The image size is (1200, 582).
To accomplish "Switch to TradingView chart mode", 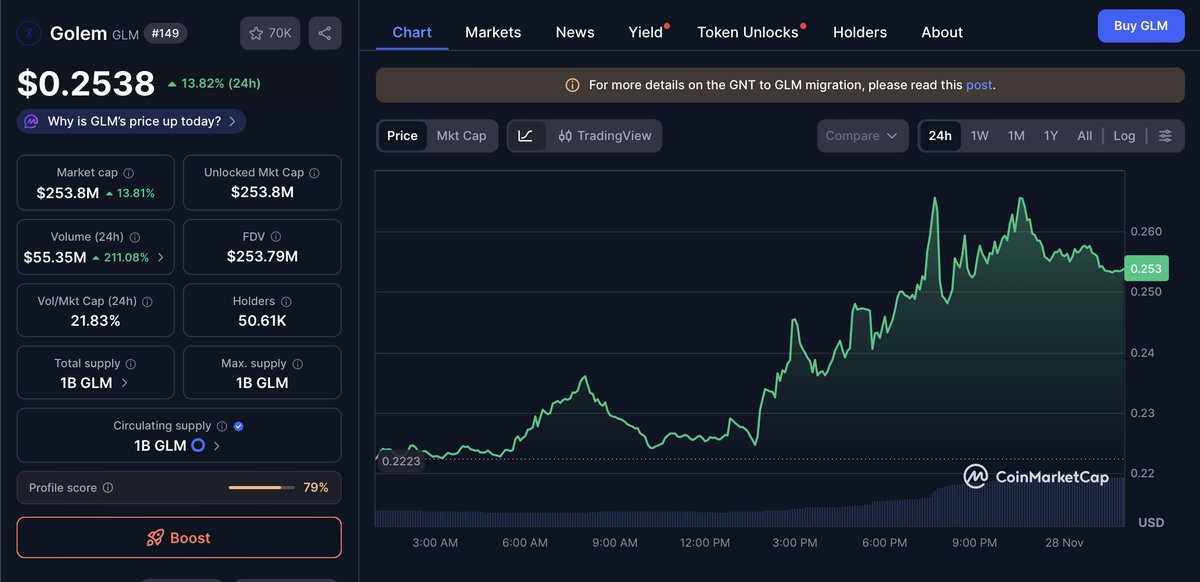I will pos(605,136).
